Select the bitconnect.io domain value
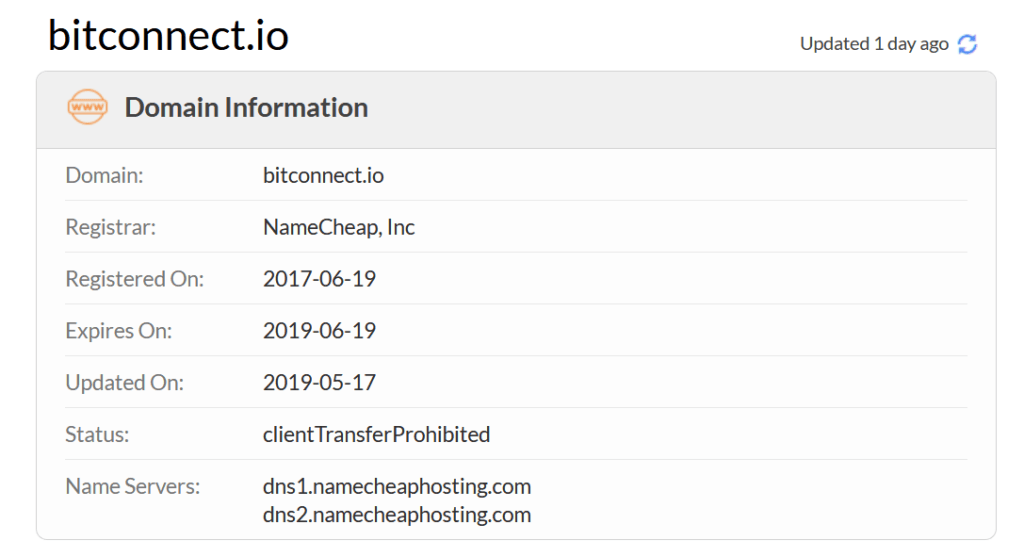 (323, 176)
